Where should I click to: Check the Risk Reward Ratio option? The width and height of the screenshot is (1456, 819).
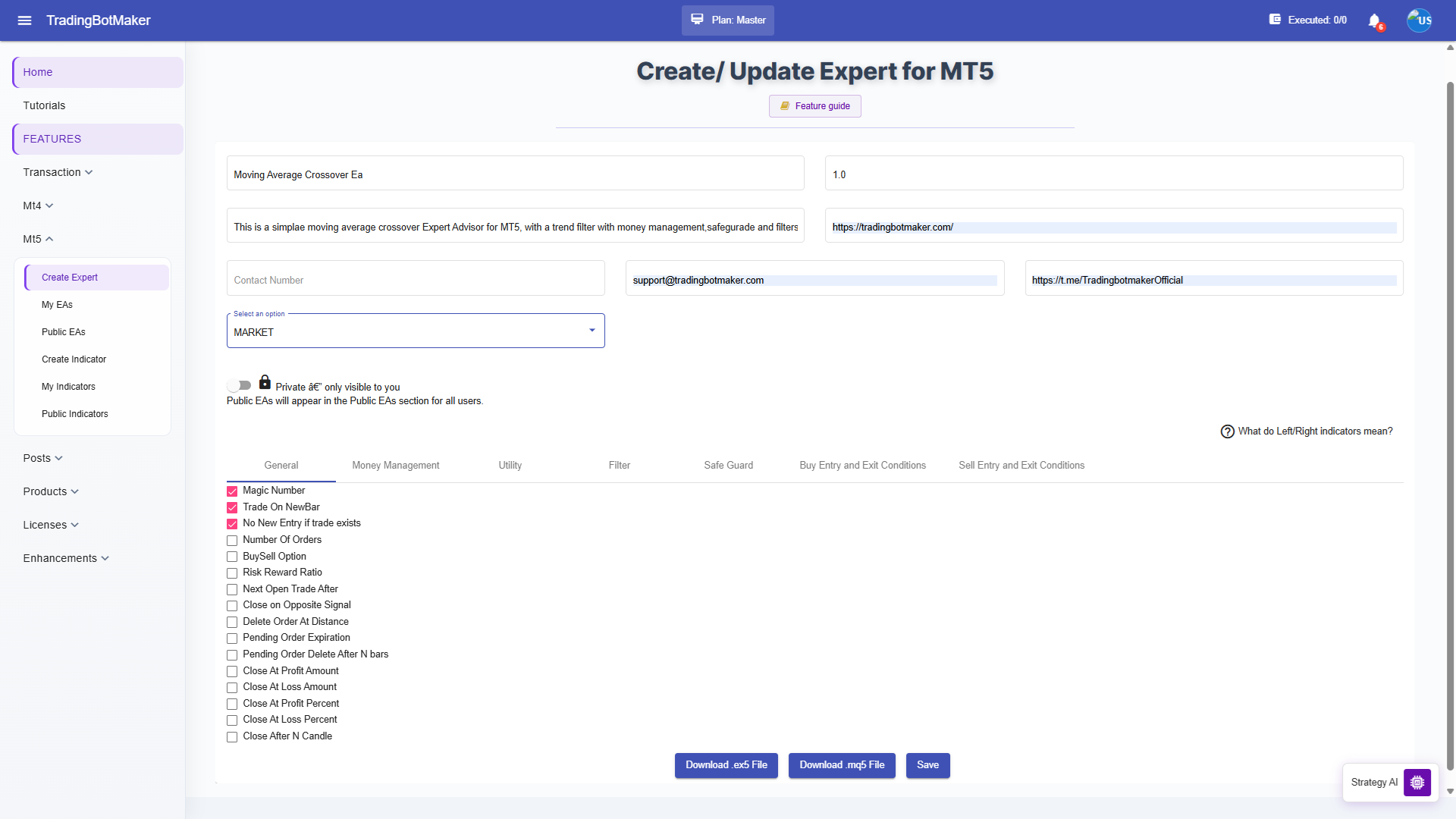tap(232, 573)
